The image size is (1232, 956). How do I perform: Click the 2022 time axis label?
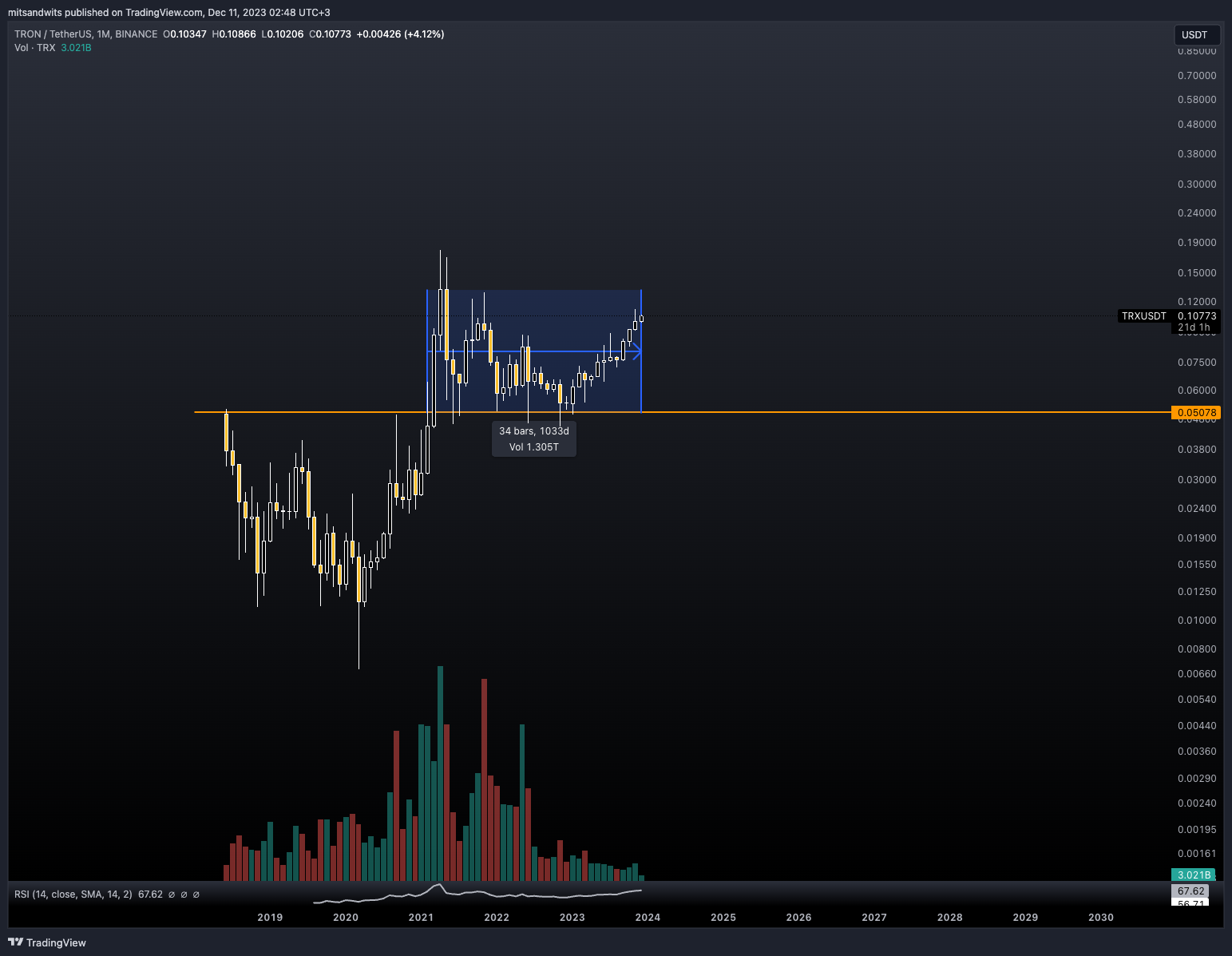(x=497, y=918)
